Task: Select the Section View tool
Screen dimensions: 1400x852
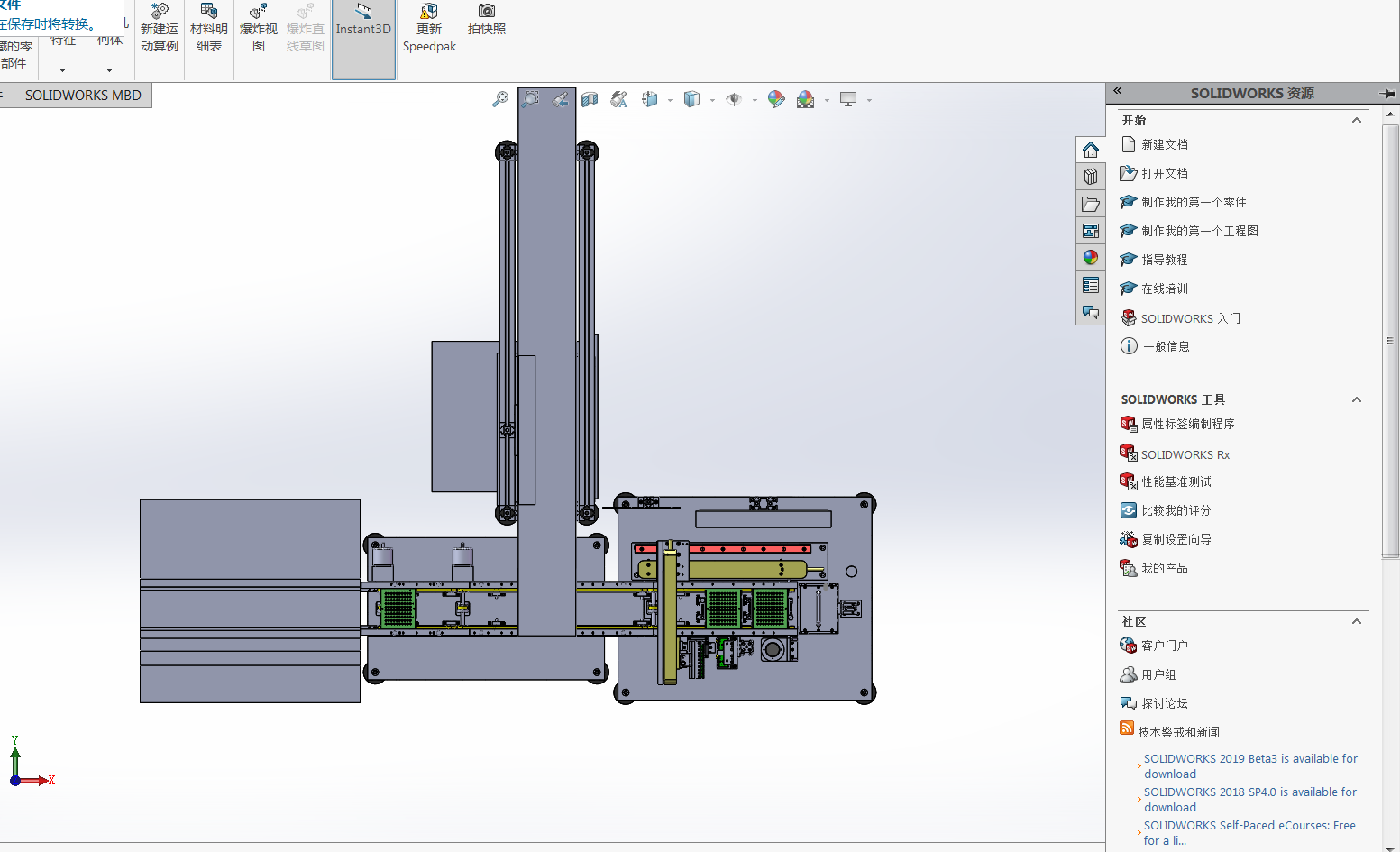Action: 590,99
